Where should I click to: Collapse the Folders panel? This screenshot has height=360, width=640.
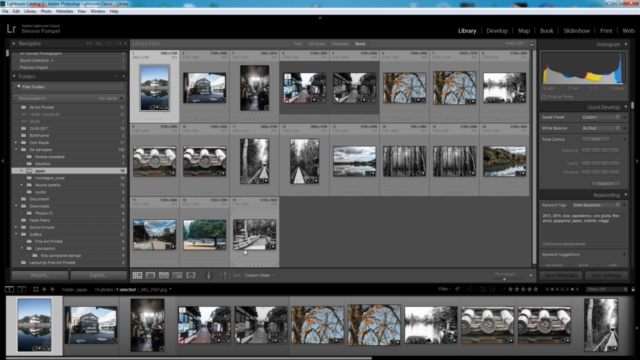tap(14, 76)
